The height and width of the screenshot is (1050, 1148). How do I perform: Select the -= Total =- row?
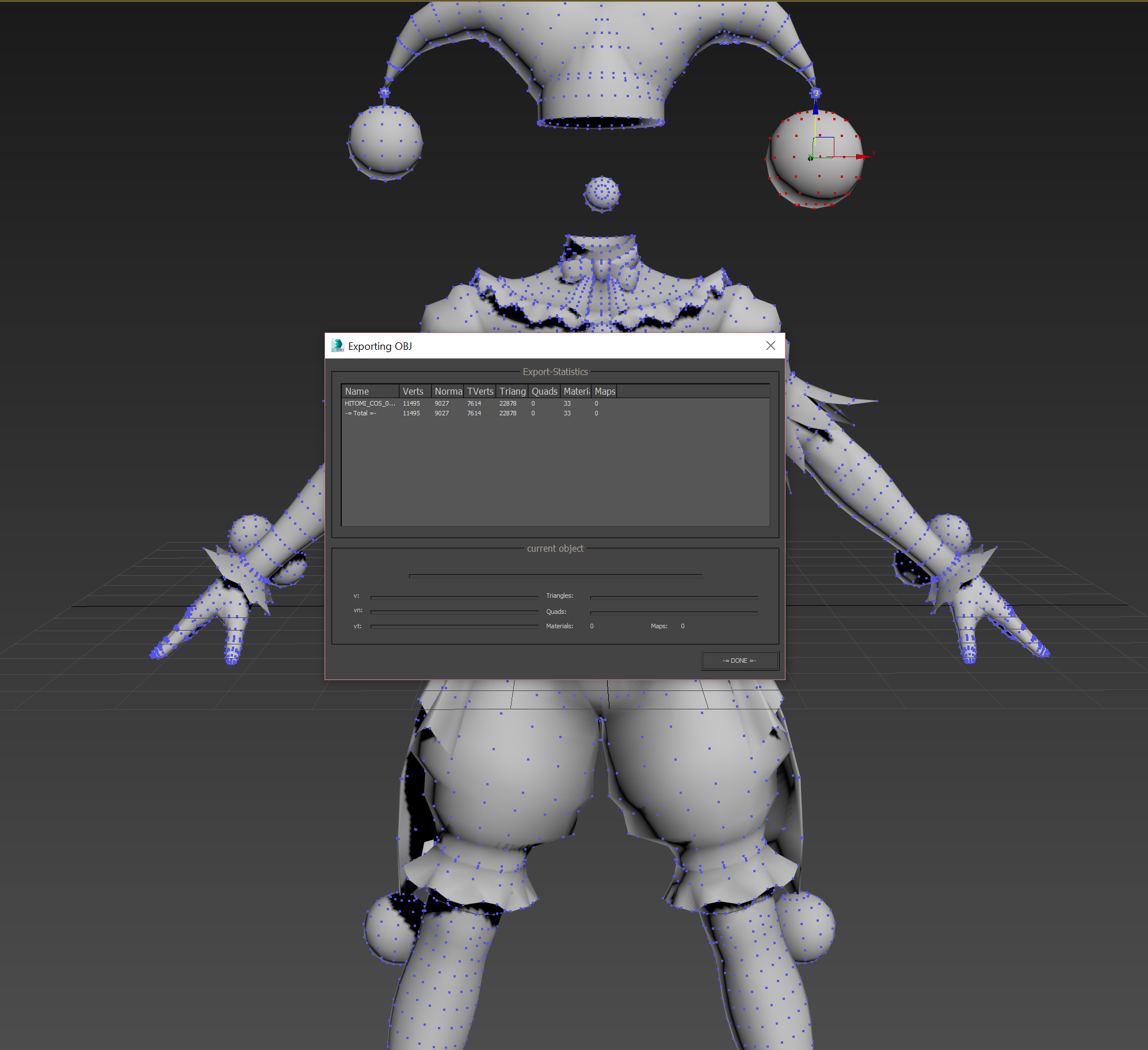361,413
